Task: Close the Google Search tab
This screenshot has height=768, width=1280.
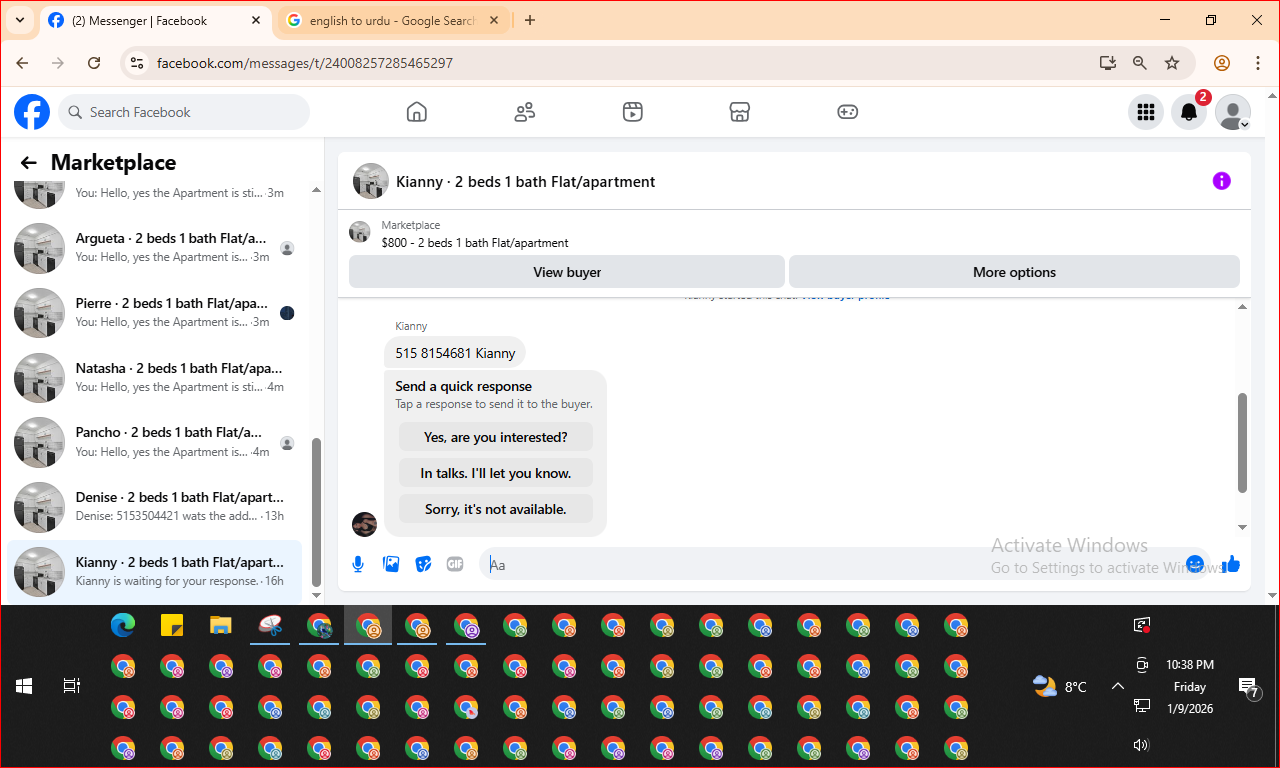Action: 496,20
